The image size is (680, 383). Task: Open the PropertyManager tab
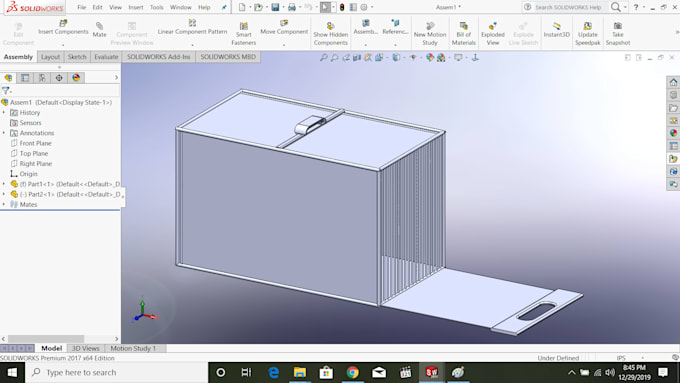25,78
